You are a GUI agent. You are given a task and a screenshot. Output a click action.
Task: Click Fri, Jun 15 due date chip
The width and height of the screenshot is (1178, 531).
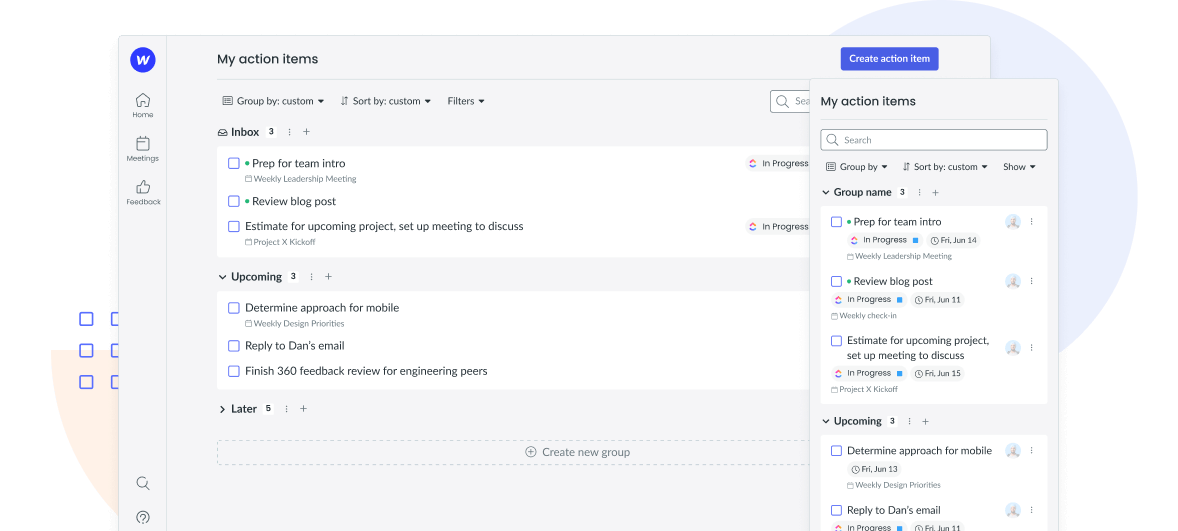click(x=938, y=373)
